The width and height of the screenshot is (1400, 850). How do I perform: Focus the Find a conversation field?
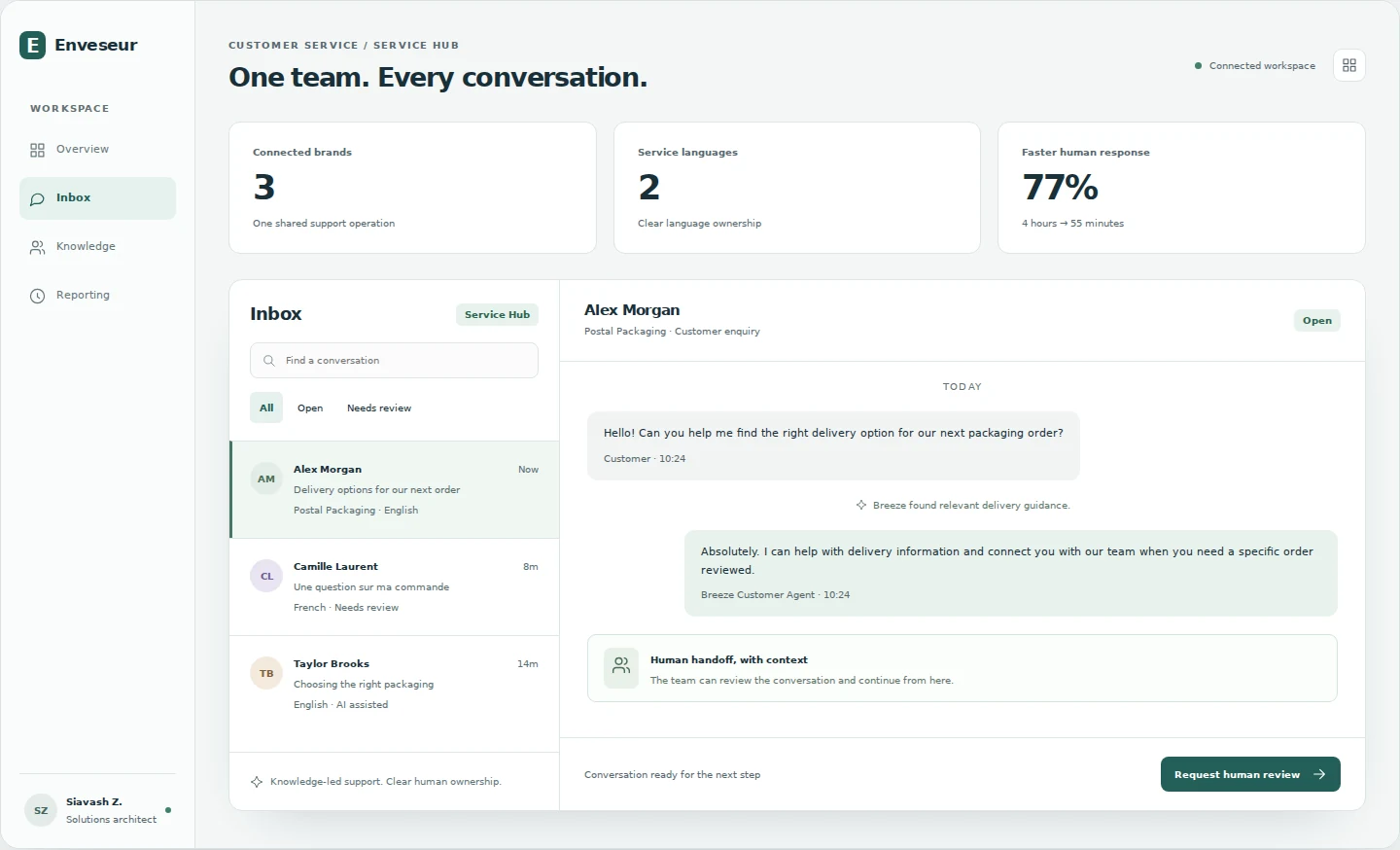coord(394,361)
